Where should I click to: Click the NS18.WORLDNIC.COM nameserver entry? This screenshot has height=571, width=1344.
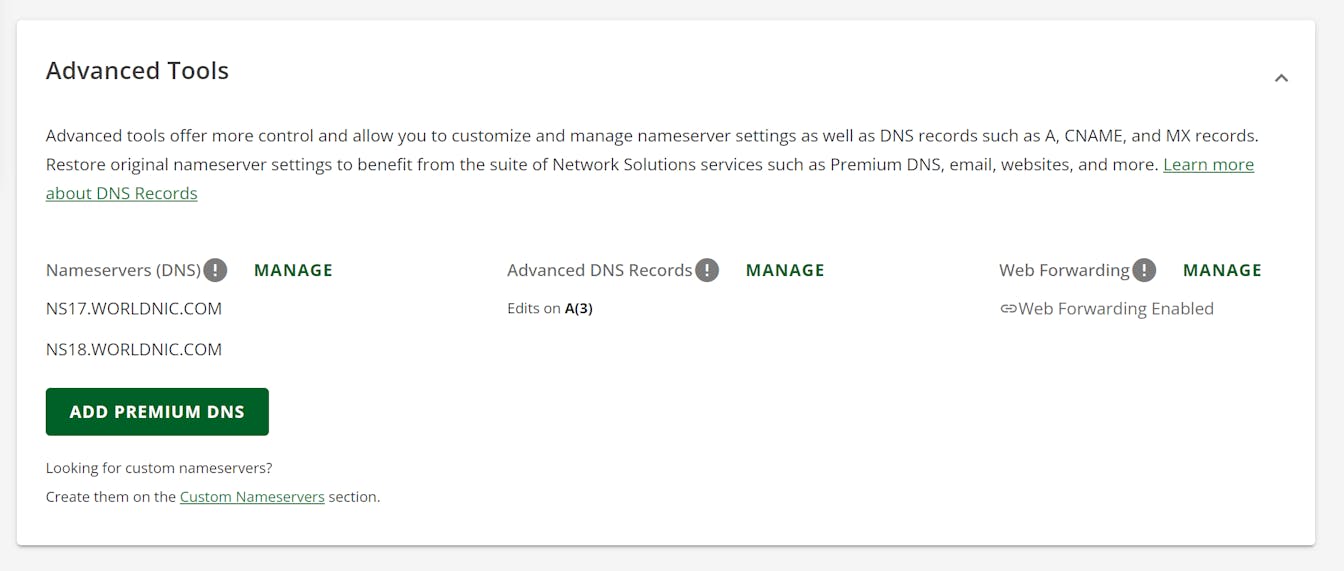point(134,349)
